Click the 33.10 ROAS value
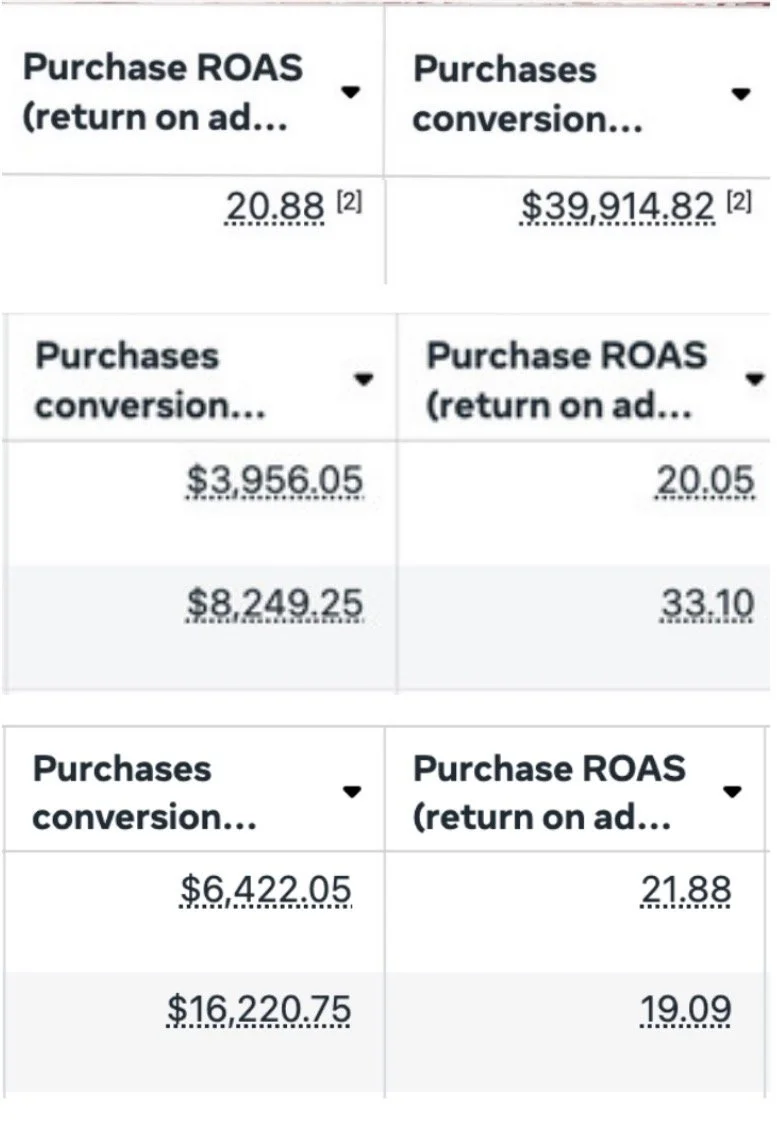The width and height of the screenshot is (777, 1123). click(705, 603)
